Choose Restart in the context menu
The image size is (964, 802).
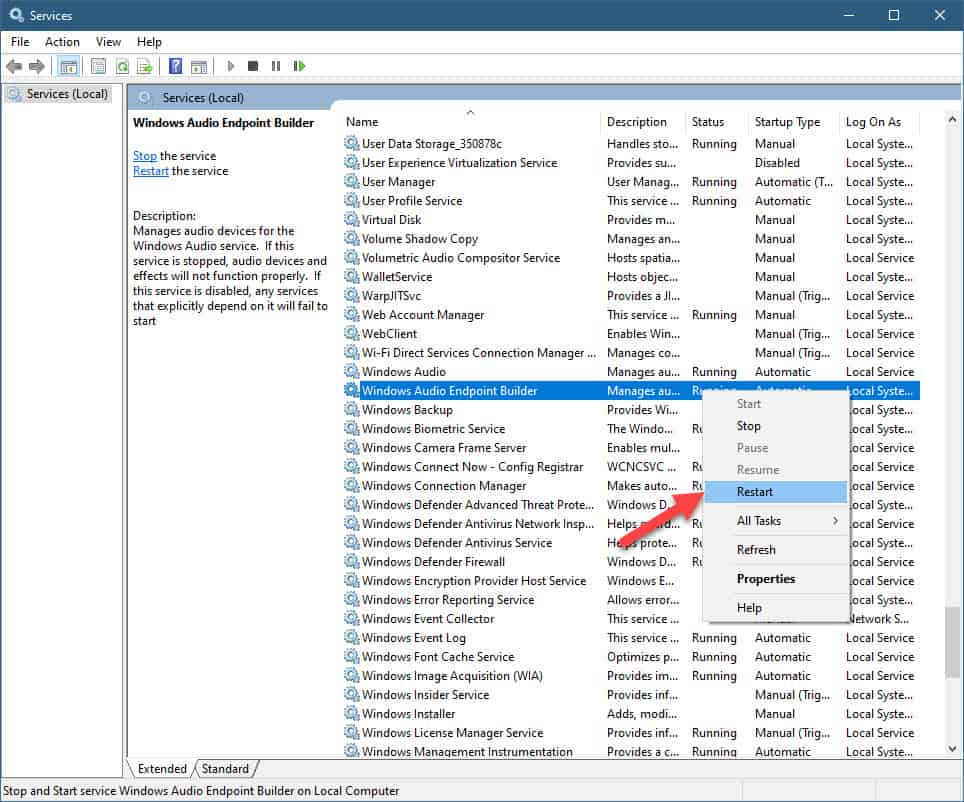point(775,492)
